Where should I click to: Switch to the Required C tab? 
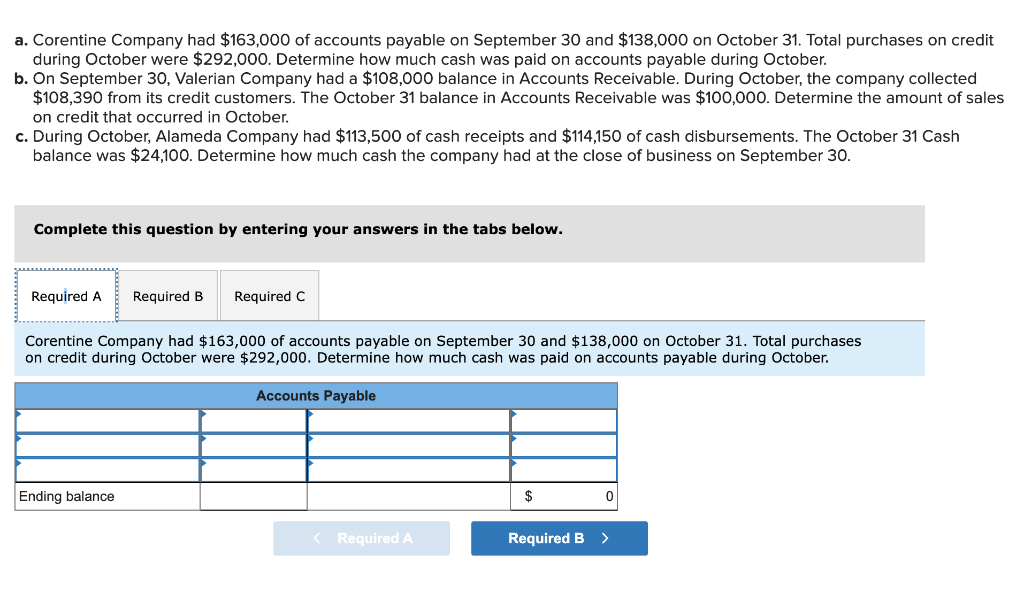pos(269,295)
